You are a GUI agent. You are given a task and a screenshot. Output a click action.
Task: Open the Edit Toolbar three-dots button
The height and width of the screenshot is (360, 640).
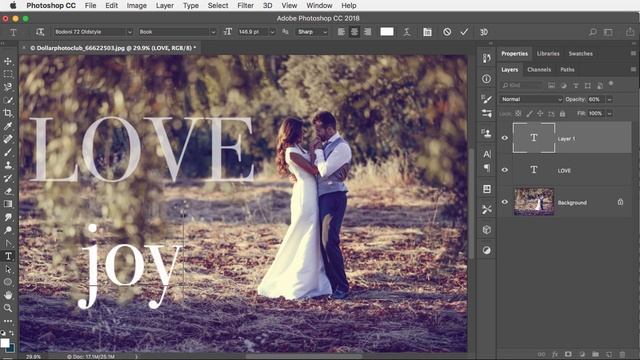click(x=8, y=321)
